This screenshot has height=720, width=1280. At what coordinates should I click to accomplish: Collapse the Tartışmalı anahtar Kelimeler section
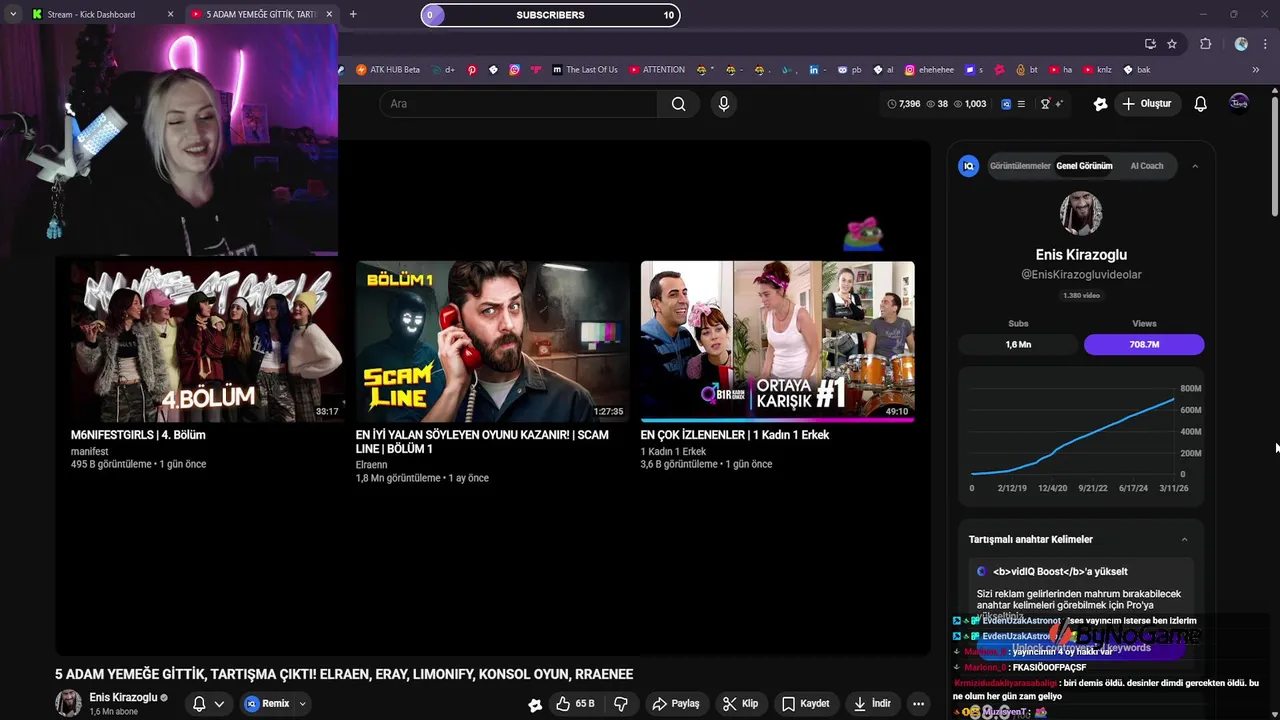point(1184,540)
